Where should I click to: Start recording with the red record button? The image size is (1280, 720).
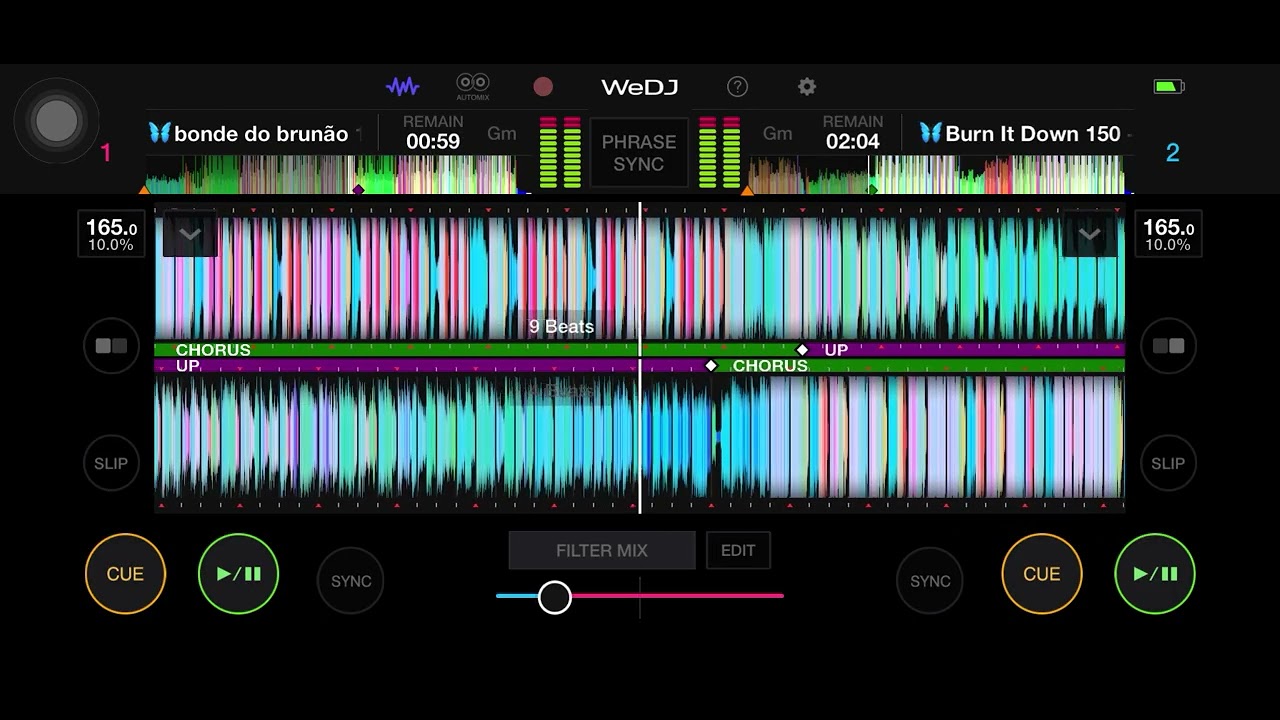click(x=543, y=87)
